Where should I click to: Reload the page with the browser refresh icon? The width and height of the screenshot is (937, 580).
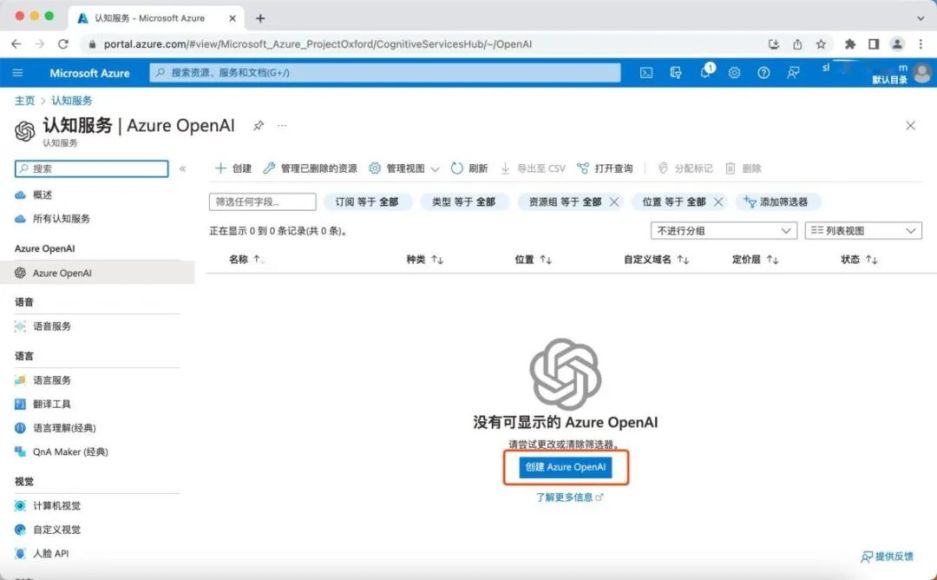[x=63, y=44]
